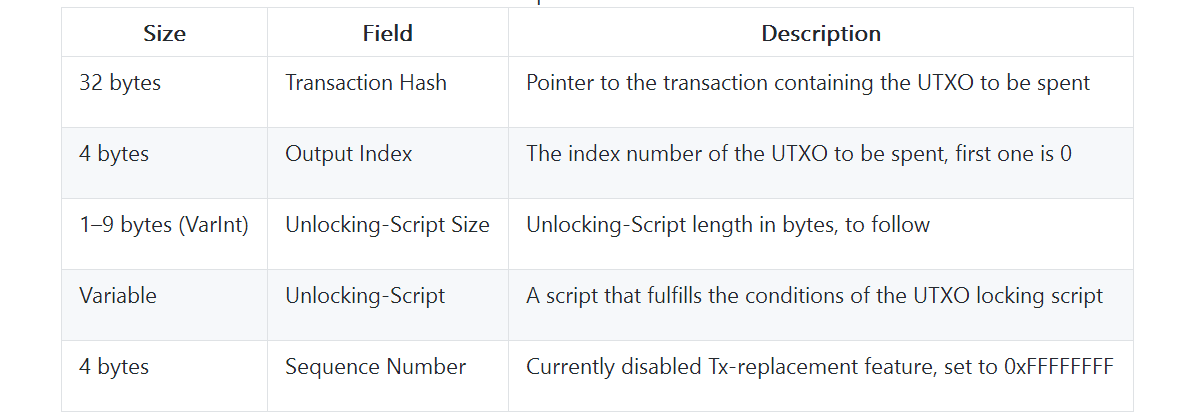This screenshot has width=1200, height=412.
Task: Click the (VarInt) text in Size column
Action: 212,225
